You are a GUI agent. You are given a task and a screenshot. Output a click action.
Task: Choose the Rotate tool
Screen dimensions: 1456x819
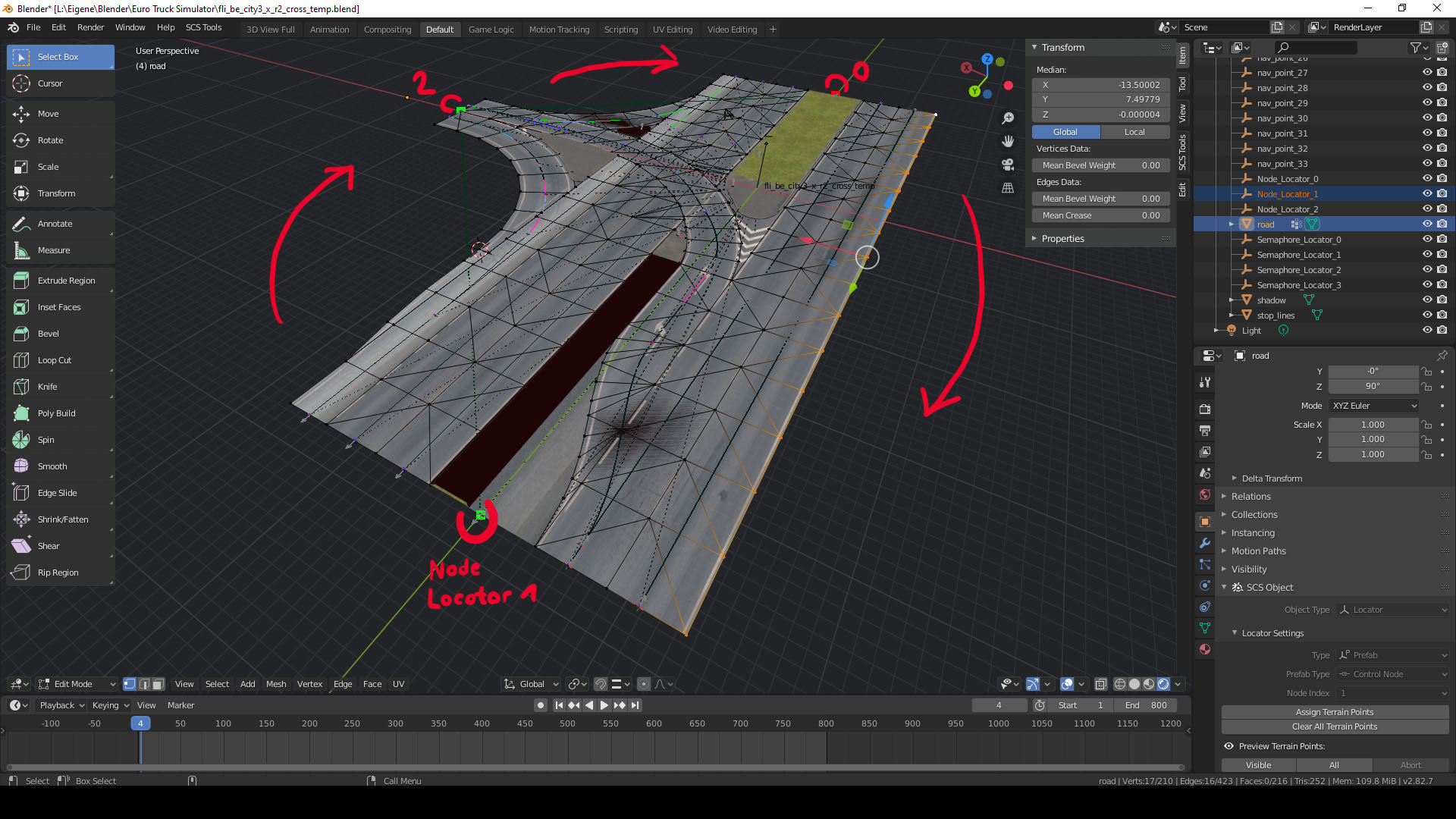coord(61,140)
